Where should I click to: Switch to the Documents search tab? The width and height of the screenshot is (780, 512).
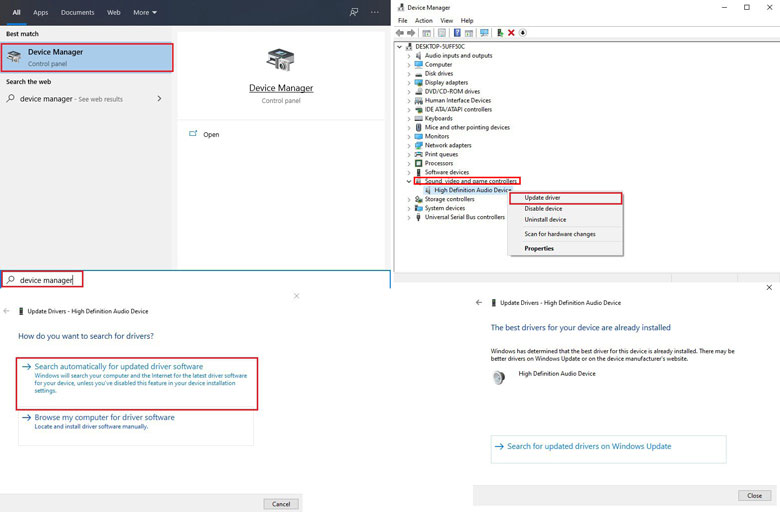click(77, 12)
